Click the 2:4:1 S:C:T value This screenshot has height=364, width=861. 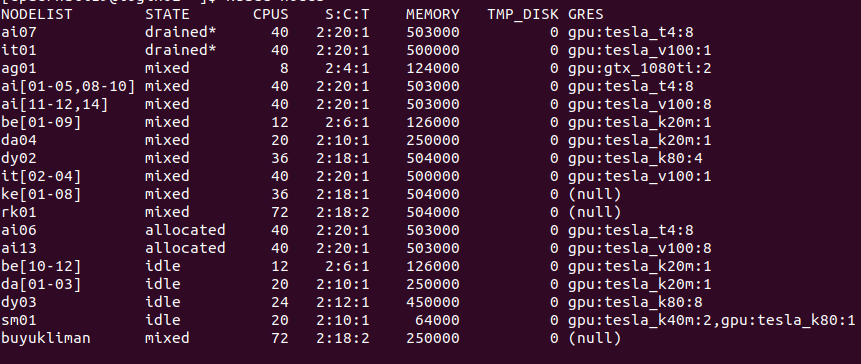click(347, 69)
